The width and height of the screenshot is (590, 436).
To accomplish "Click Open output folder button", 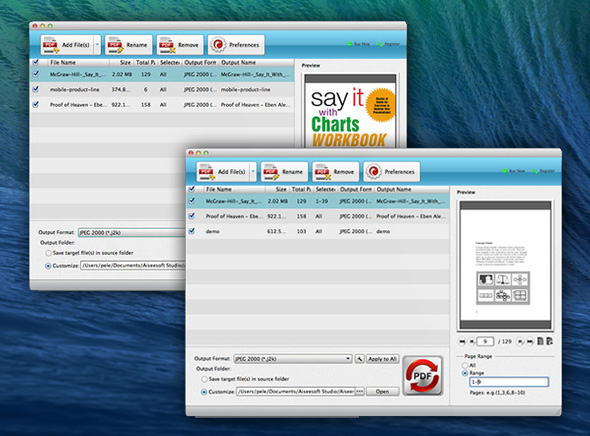I will pyautogui.click(x=382, y=392).
